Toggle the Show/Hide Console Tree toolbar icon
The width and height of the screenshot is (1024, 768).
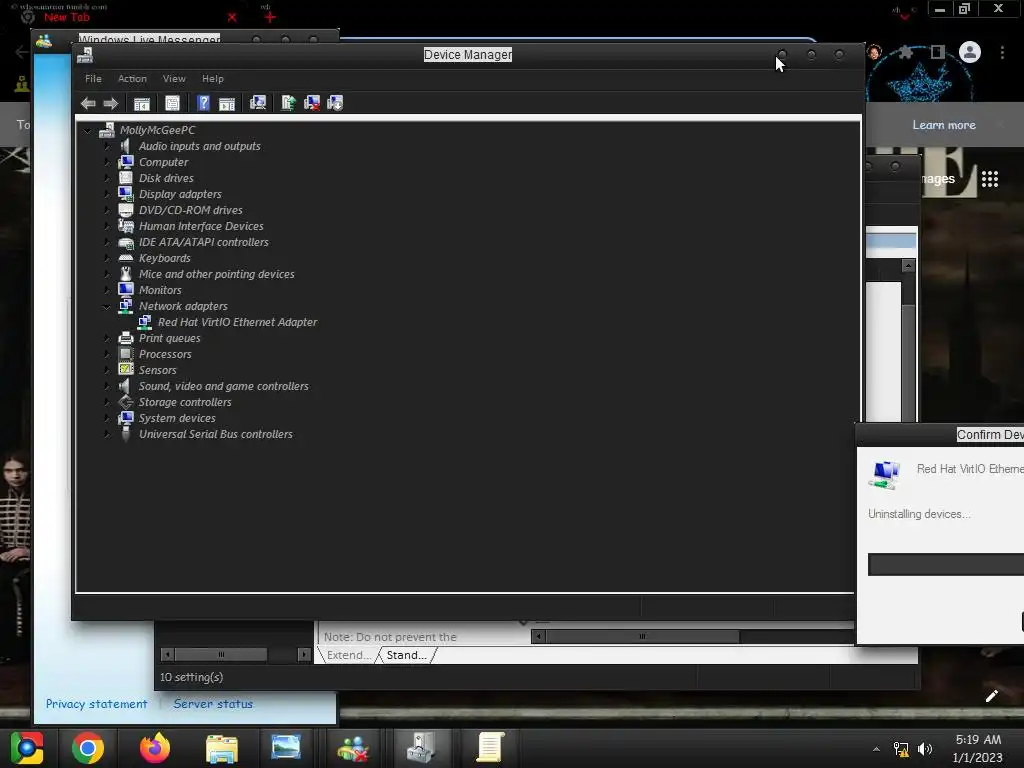[x=142, y=103]
